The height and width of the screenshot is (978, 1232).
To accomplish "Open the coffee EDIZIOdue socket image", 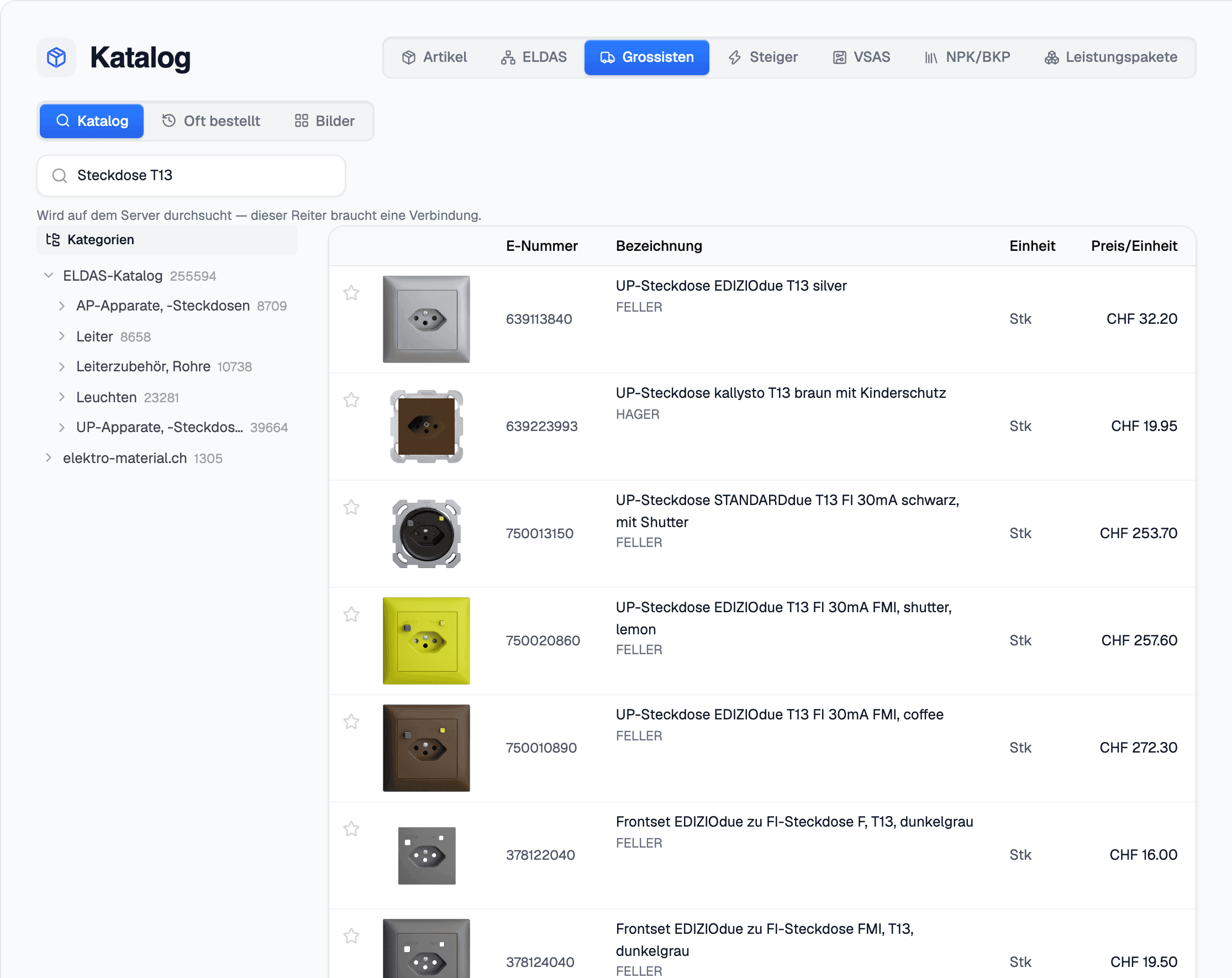I will (x=427, y=748).
